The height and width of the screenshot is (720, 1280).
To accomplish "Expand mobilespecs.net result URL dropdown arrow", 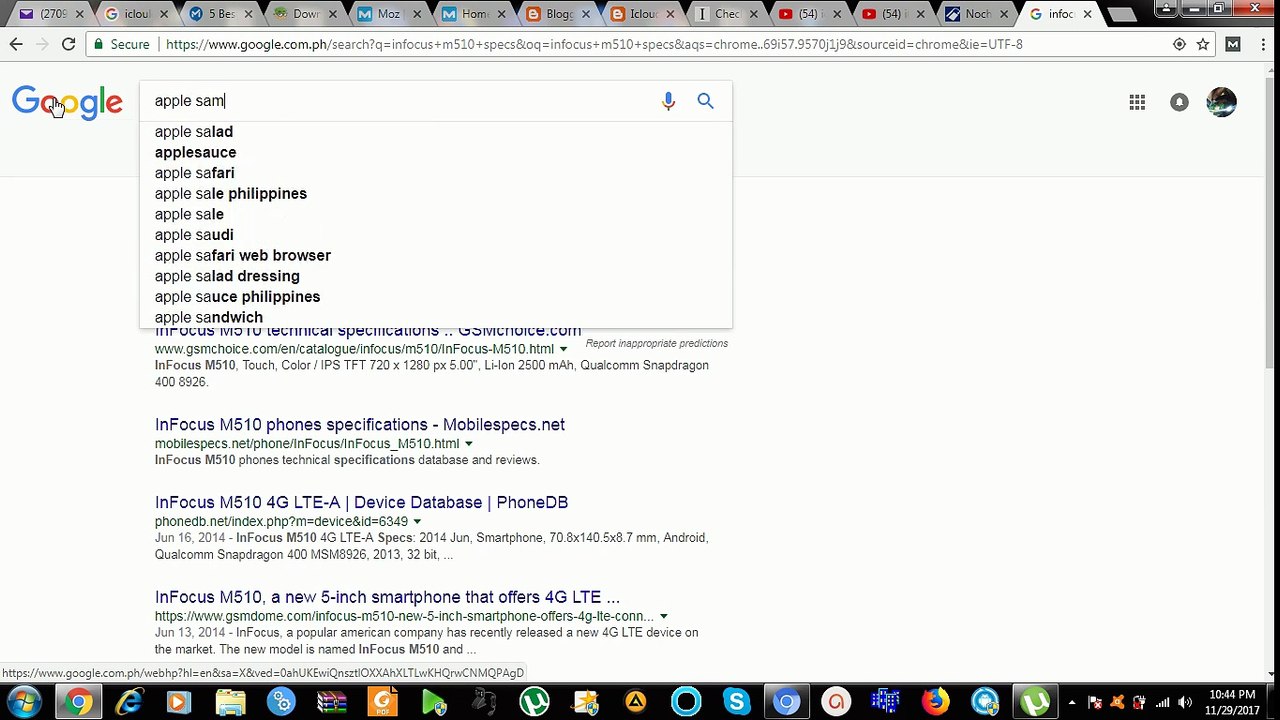I will (x=468, y=444).
